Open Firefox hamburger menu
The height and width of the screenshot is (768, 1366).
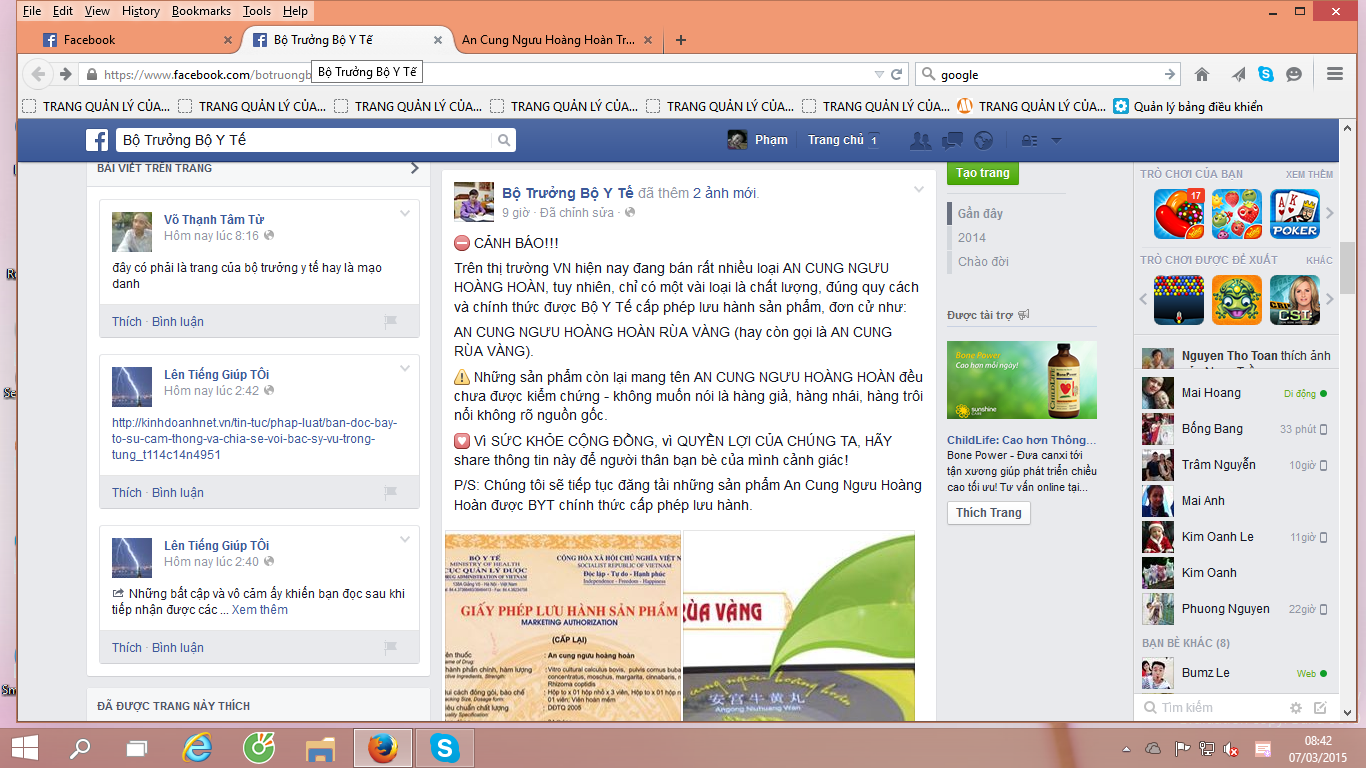[x=1334, y=74]
